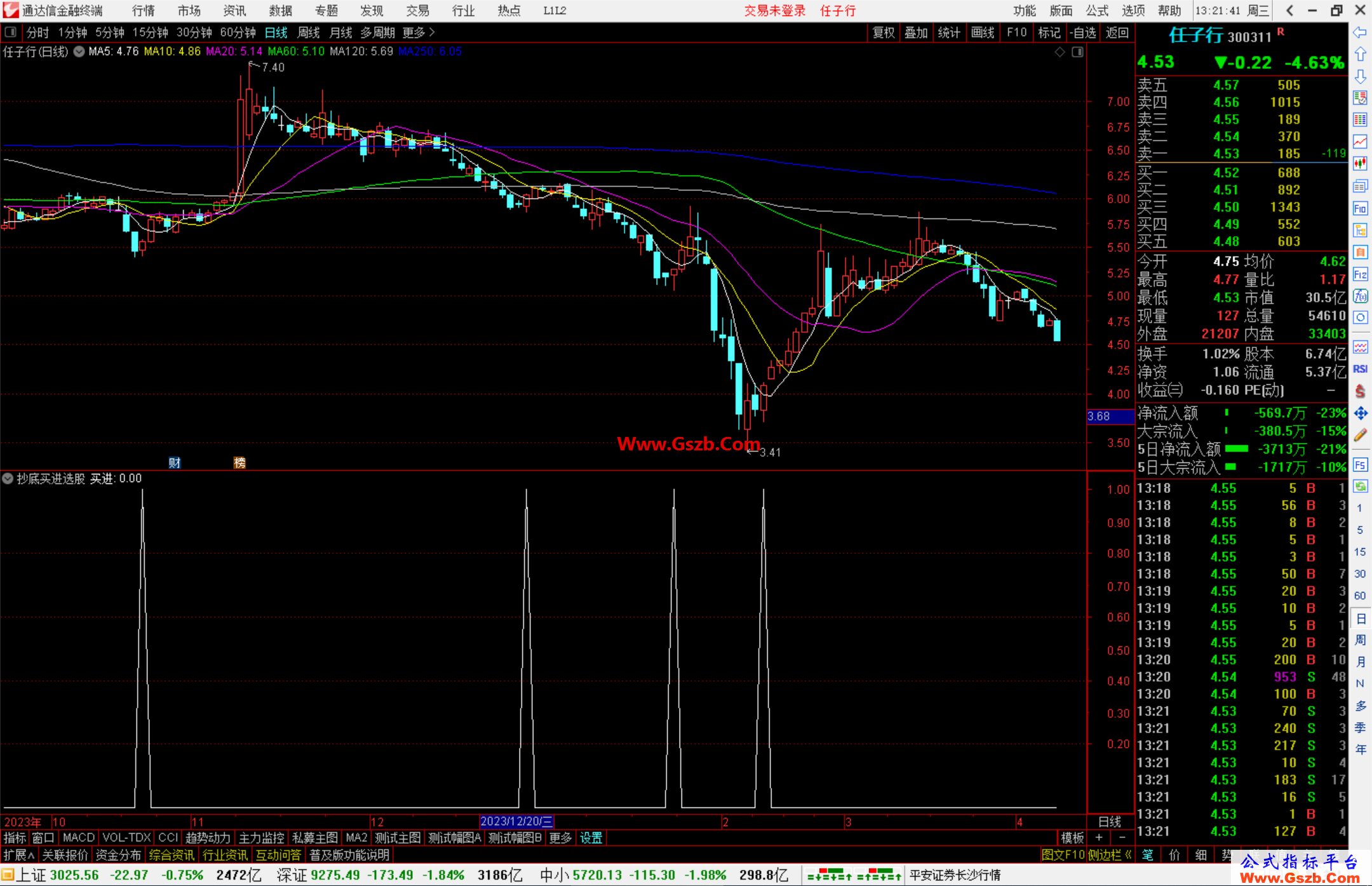Image resolution: width=1372 pixels, height=886 pixels.
Task: Switch sidebar period to 30 minute
Action: click(x=1359, y=574)
